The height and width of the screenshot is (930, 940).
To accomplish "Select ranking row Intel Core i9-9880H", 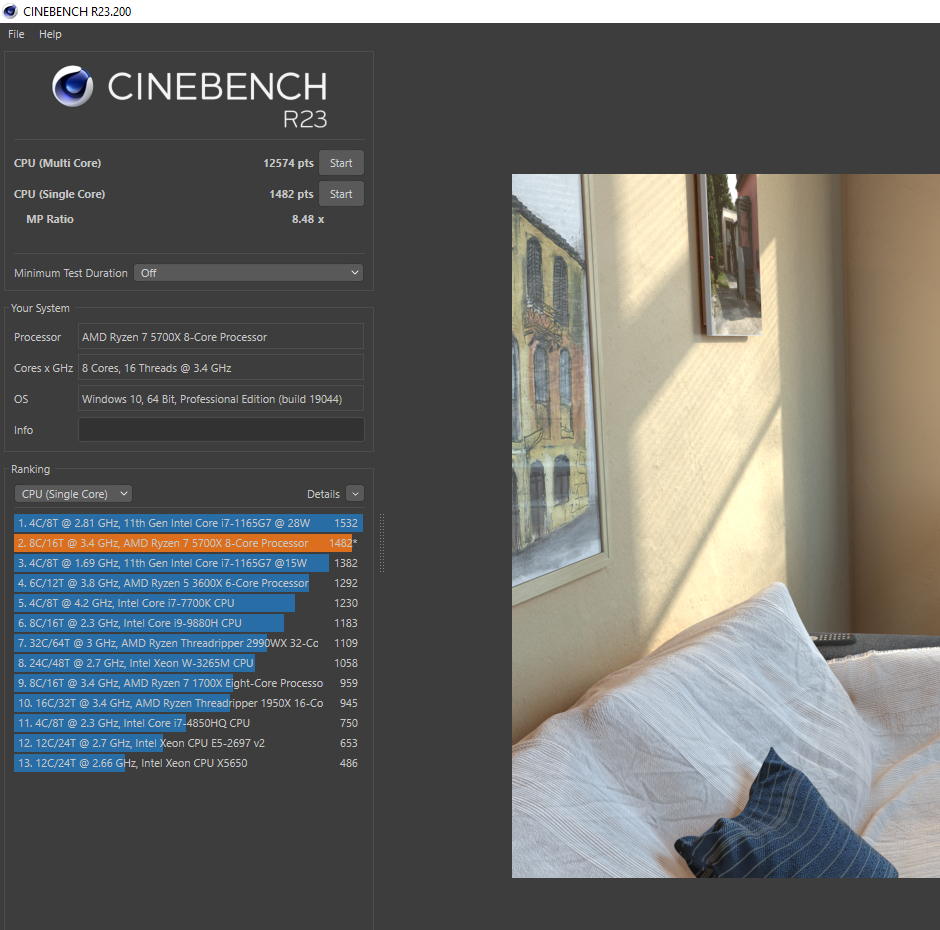I will 188,623.
